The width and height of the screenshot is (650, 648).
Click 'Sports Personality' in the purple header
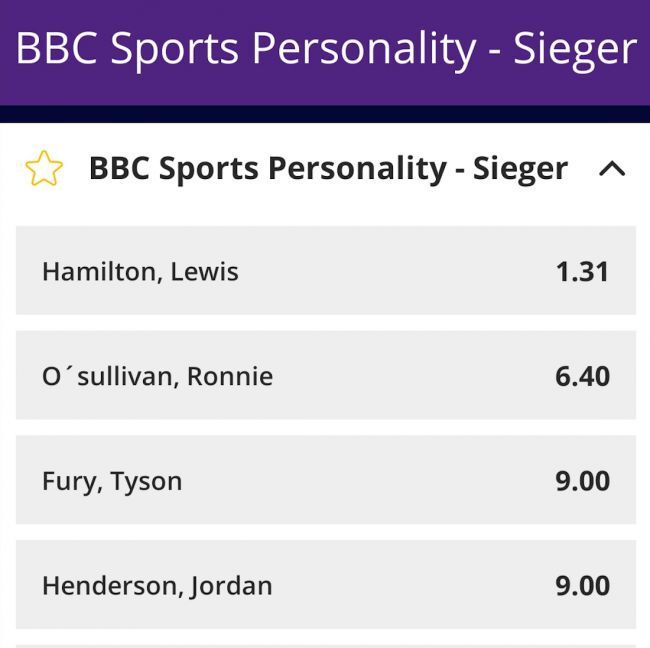tap(293, 48)
